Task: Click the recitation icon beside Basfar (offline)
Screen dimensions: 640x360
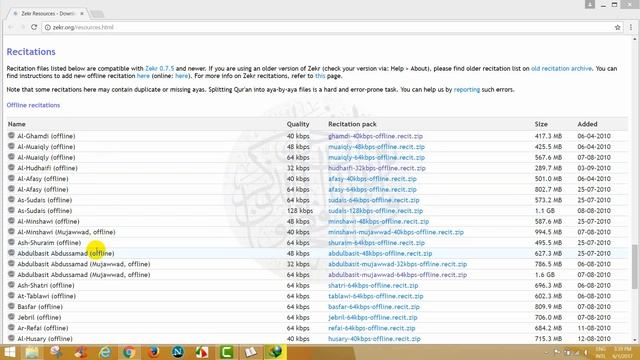Action: [11, 306]
